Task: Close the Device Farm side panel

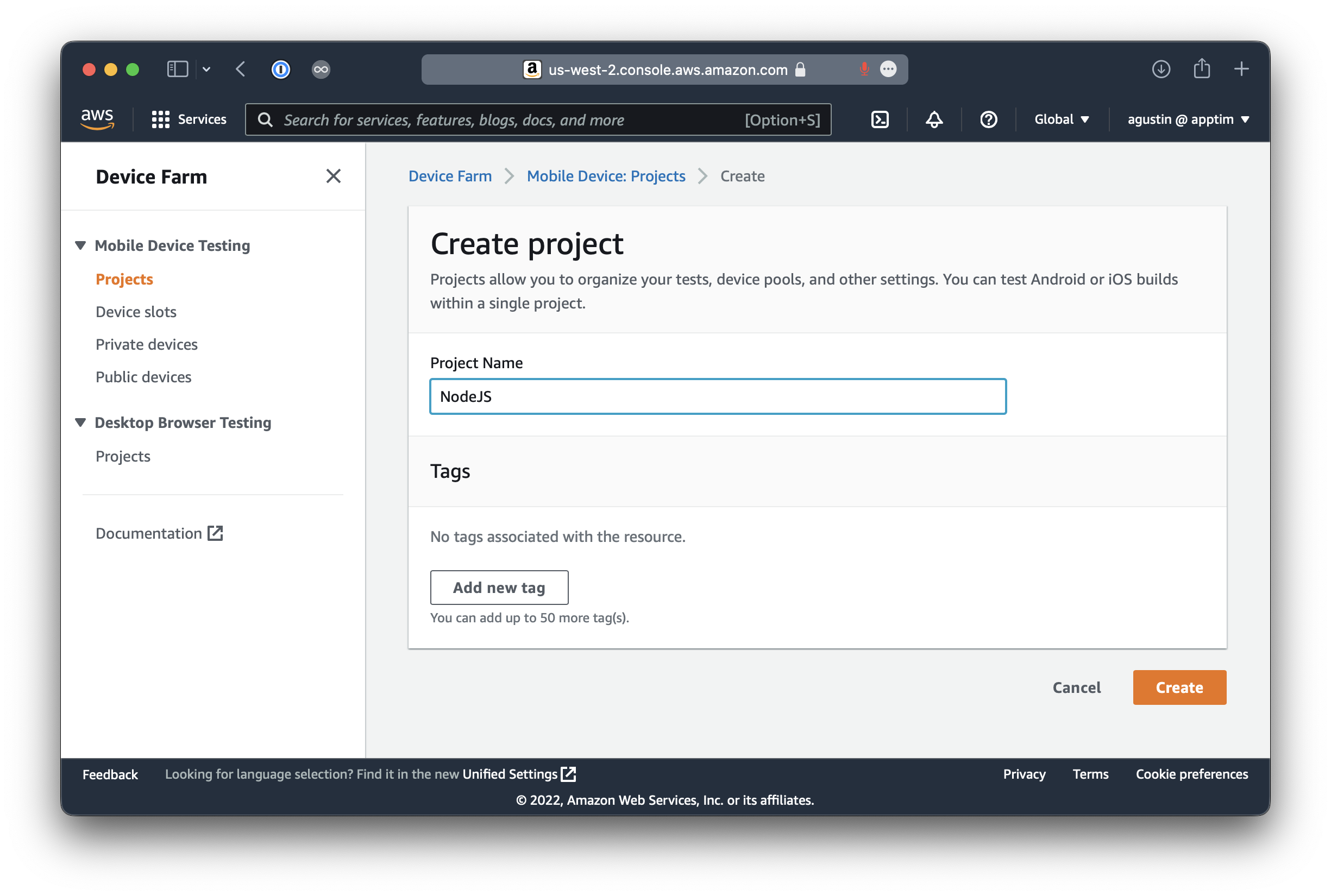Action: coord(334,176)
